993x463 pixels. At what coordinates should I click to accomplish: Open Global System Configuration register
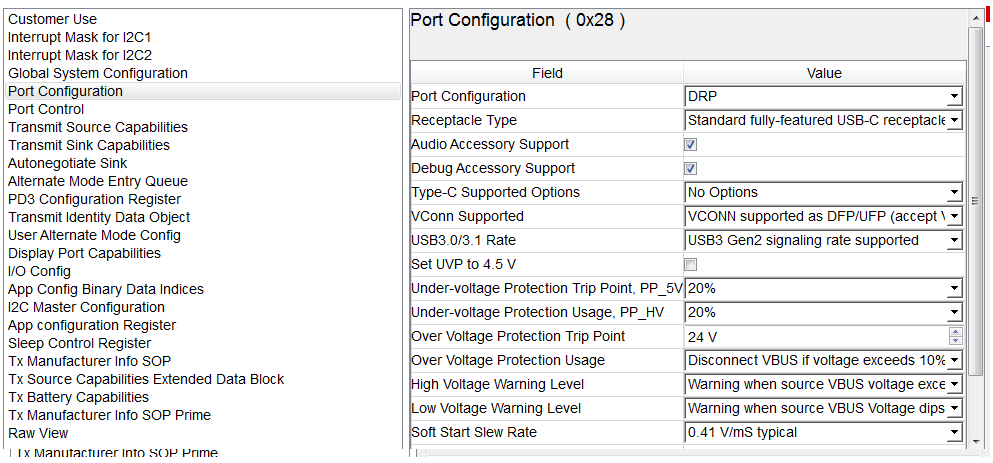click(x=98, y=73)
